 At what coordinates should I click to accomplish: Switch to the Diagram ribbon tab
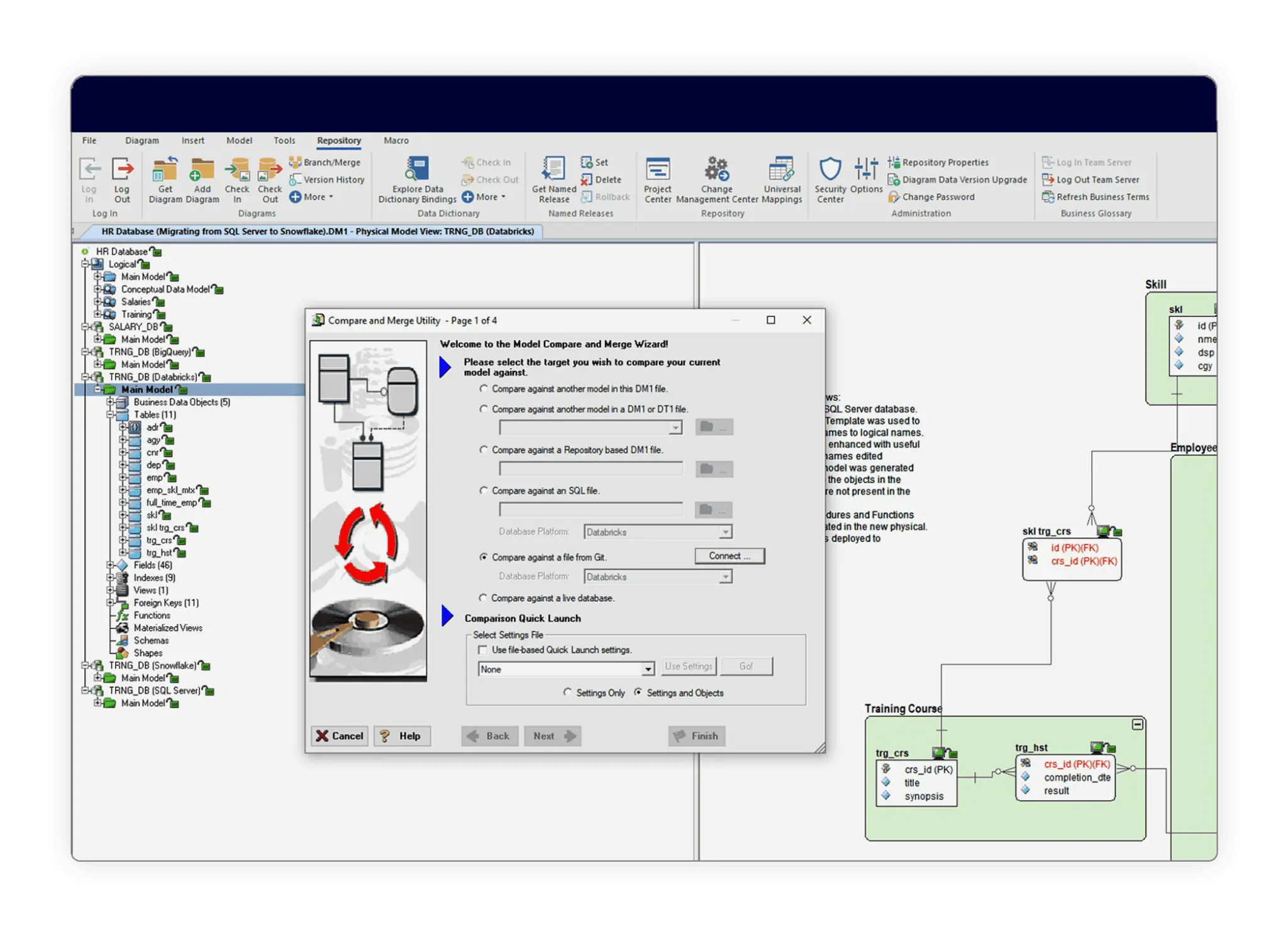tap(142, 140)
